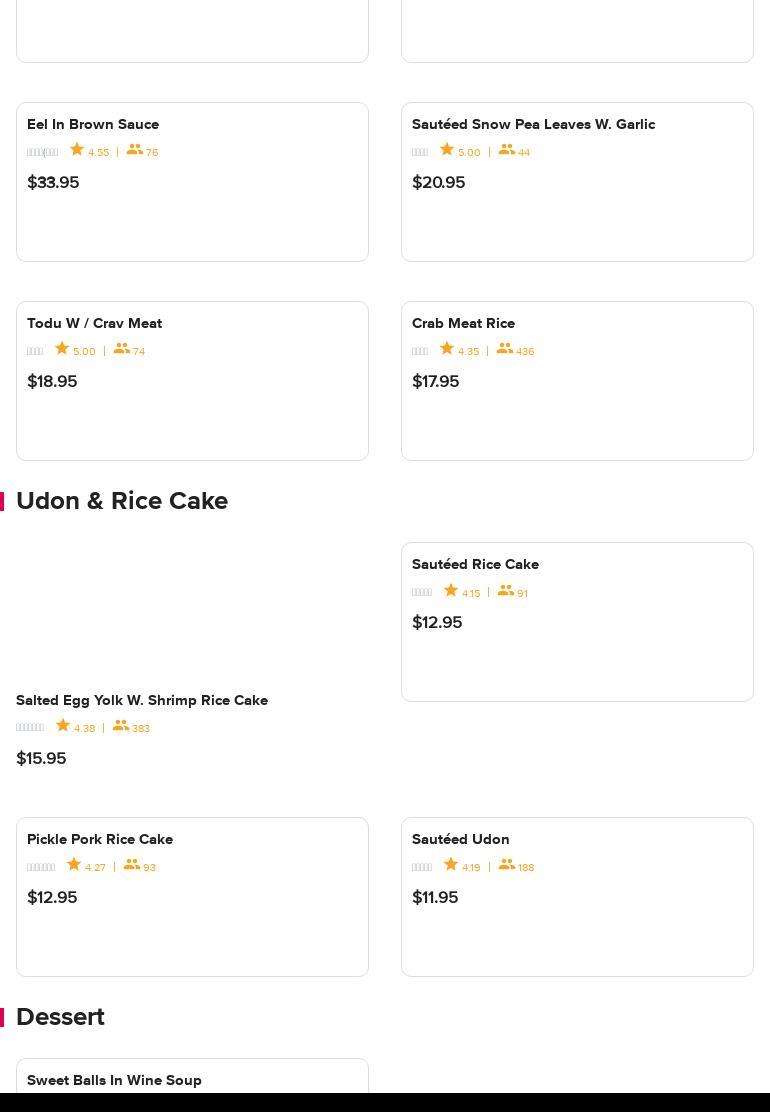
Task: Click the star icon on Sautéed Snow Pea Leaves
Action: pyautogui.click(x=447, y=150)
